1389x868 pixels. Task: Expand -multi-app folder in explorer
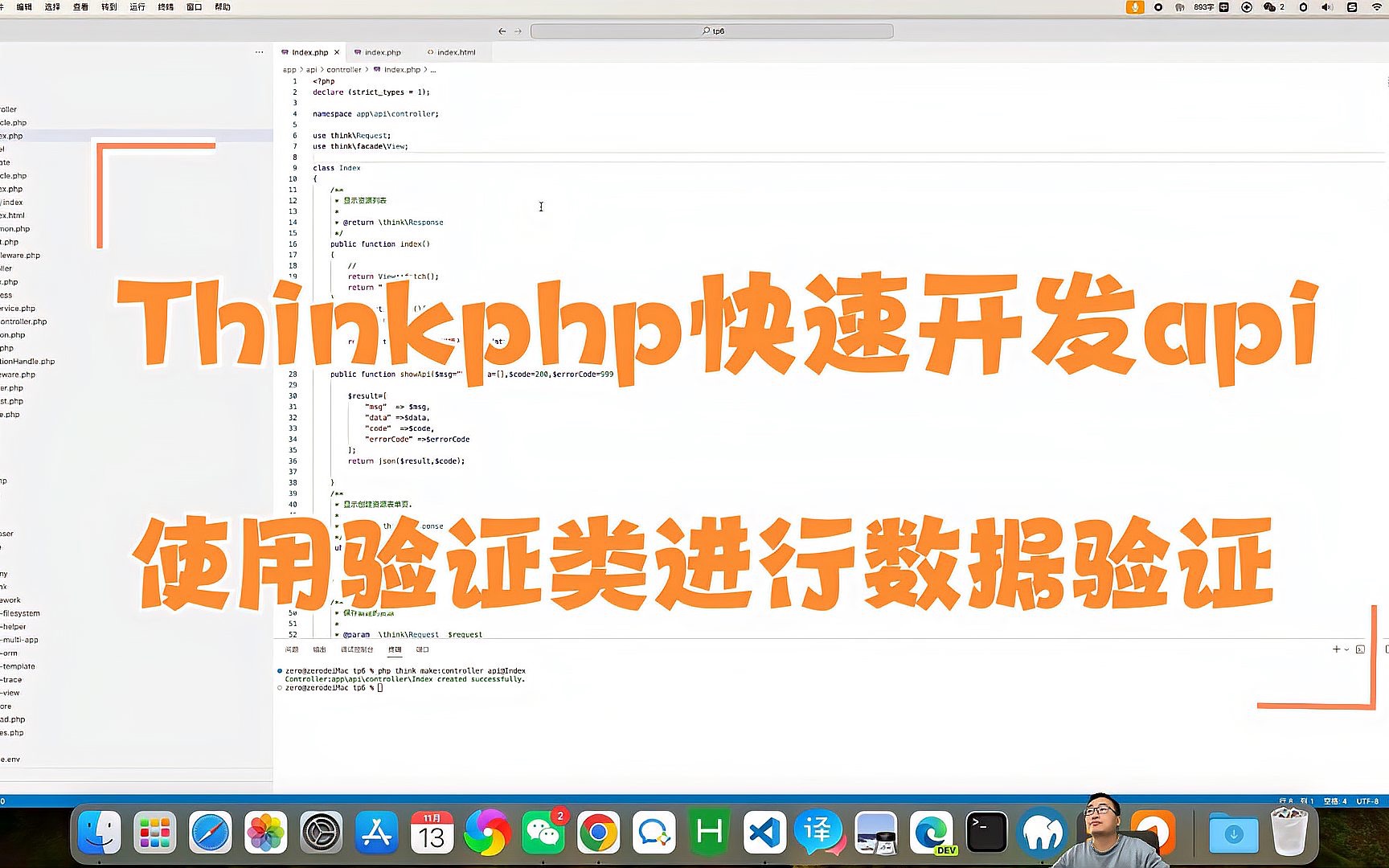19,640
